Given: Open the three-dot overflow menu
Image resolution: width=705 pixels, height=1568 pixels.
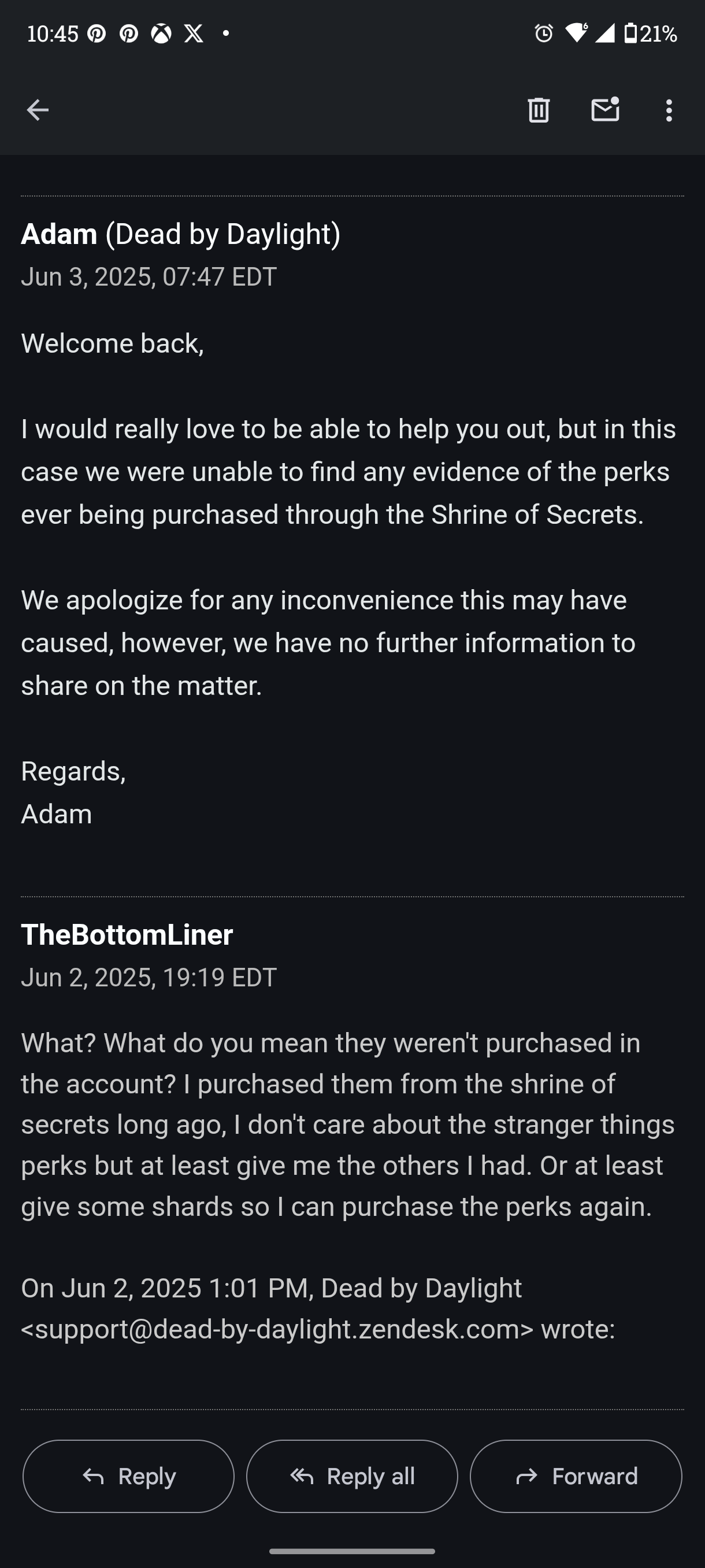Looking at the screenshot, I should coord(669,110).
